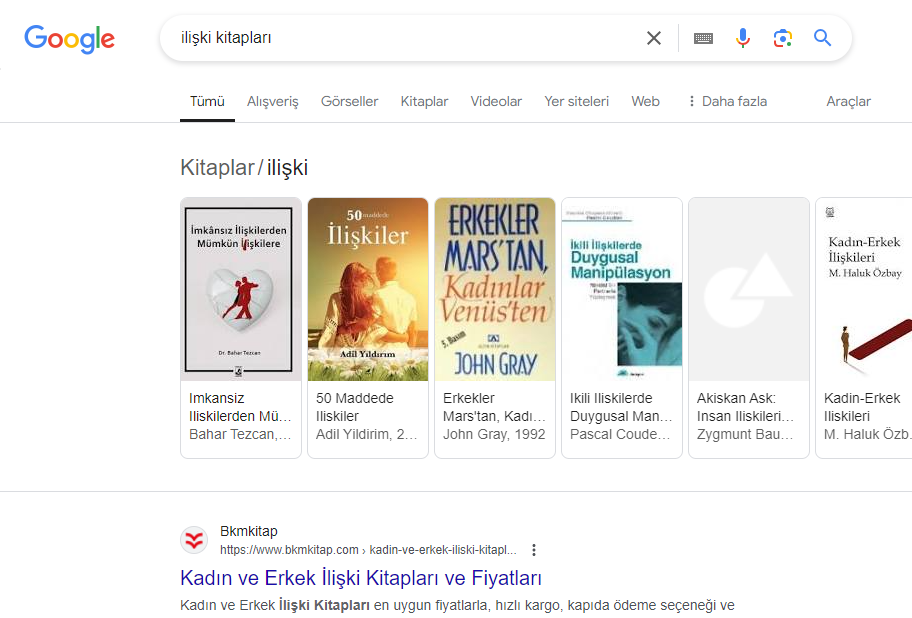Click the bkmkitap.com URL breadcrumb
This screenshot has width=912, height=618.
(368, 550)
